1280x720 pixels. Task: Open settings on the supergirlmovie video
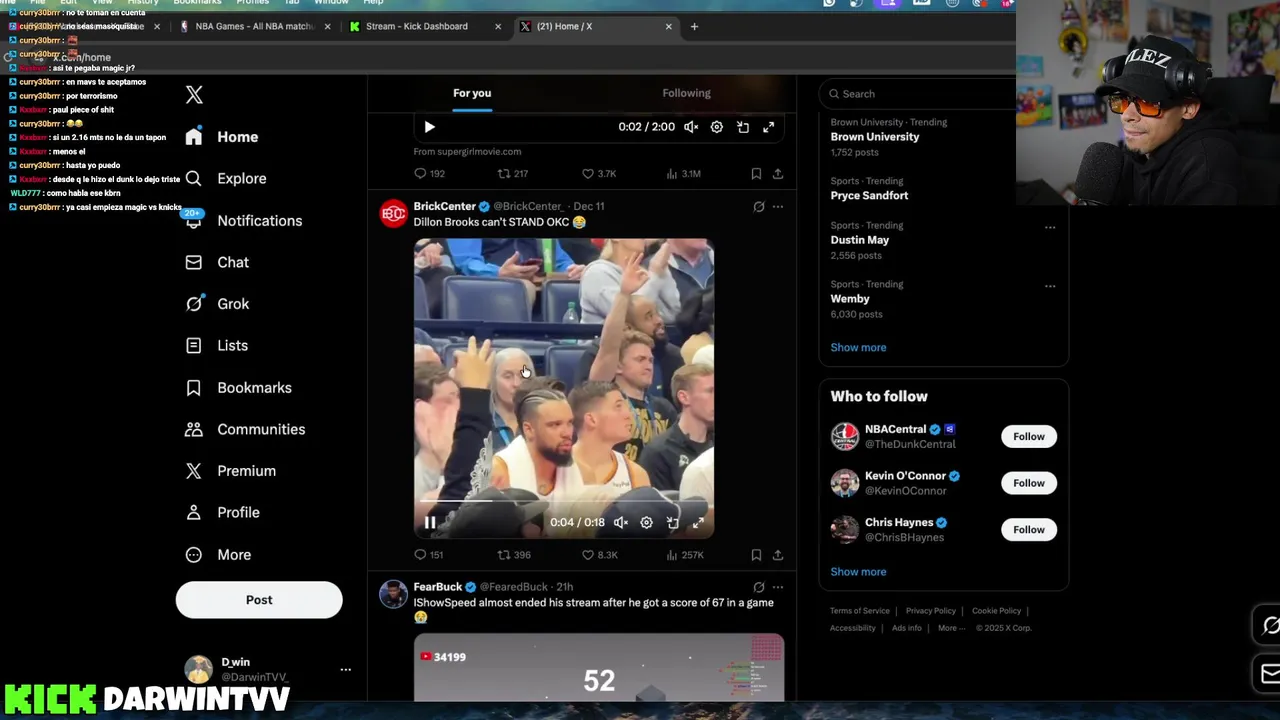(x=717, y=127)
